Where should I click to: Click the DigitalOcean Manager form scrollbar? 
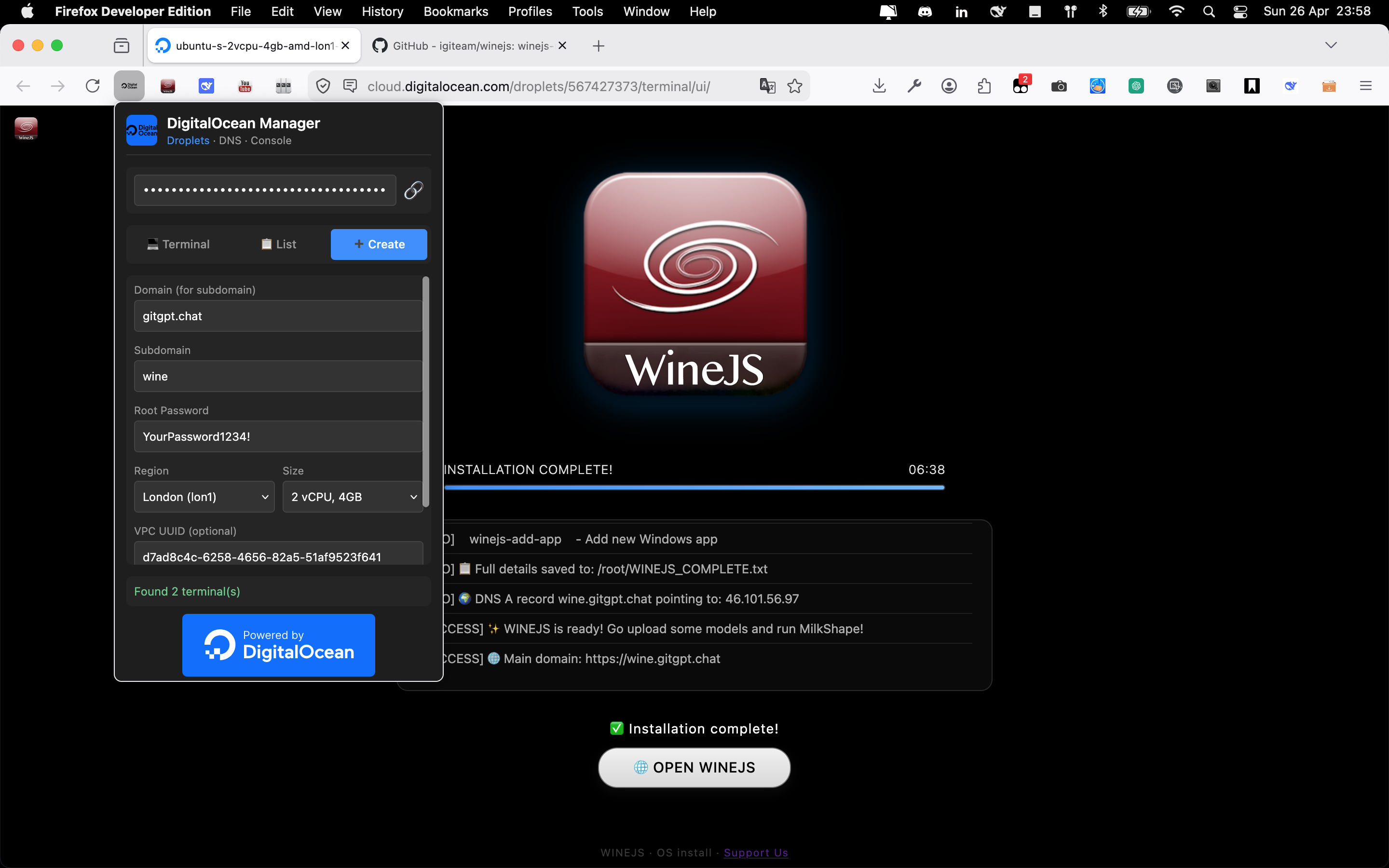click(425, 392)
